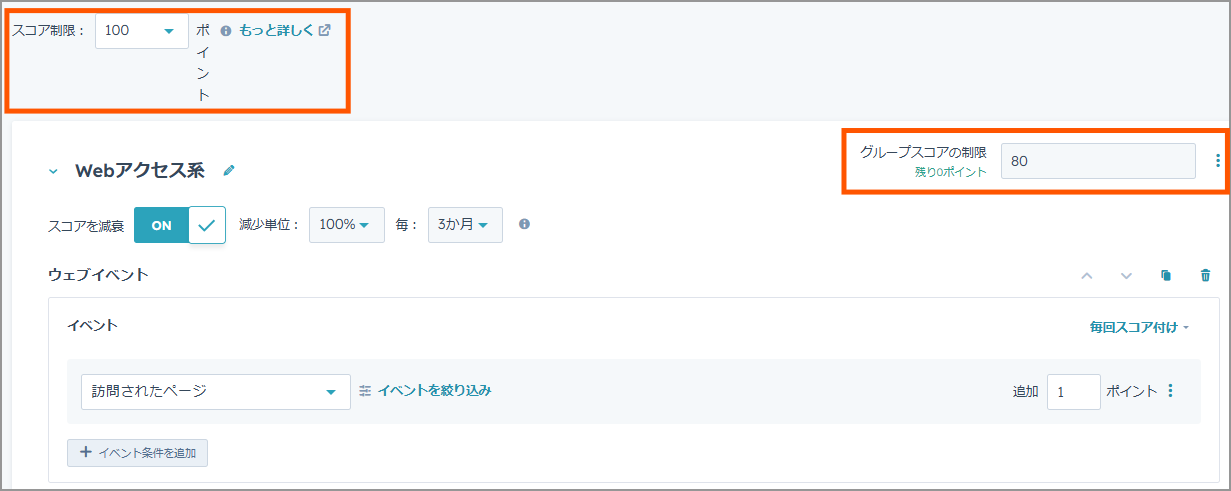Click the points input field showing 1
This screenshot has width=1231, height=491.
tap(1073, 392)
